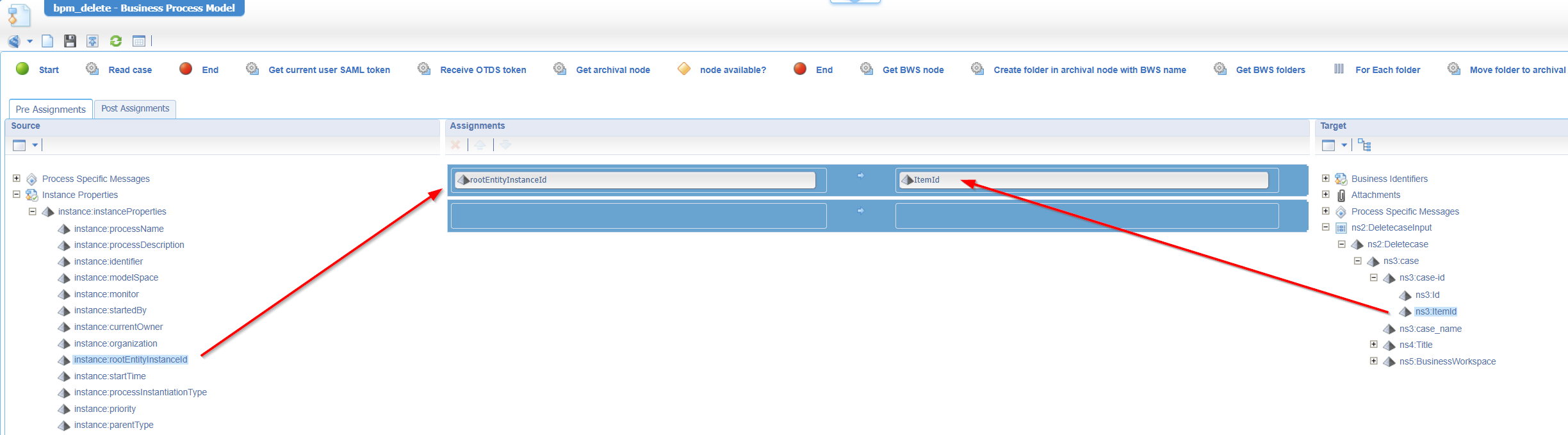1568x435 pixels.
Task: Select Get BWS folders gear icon
Action: (x=1220, y=69)
